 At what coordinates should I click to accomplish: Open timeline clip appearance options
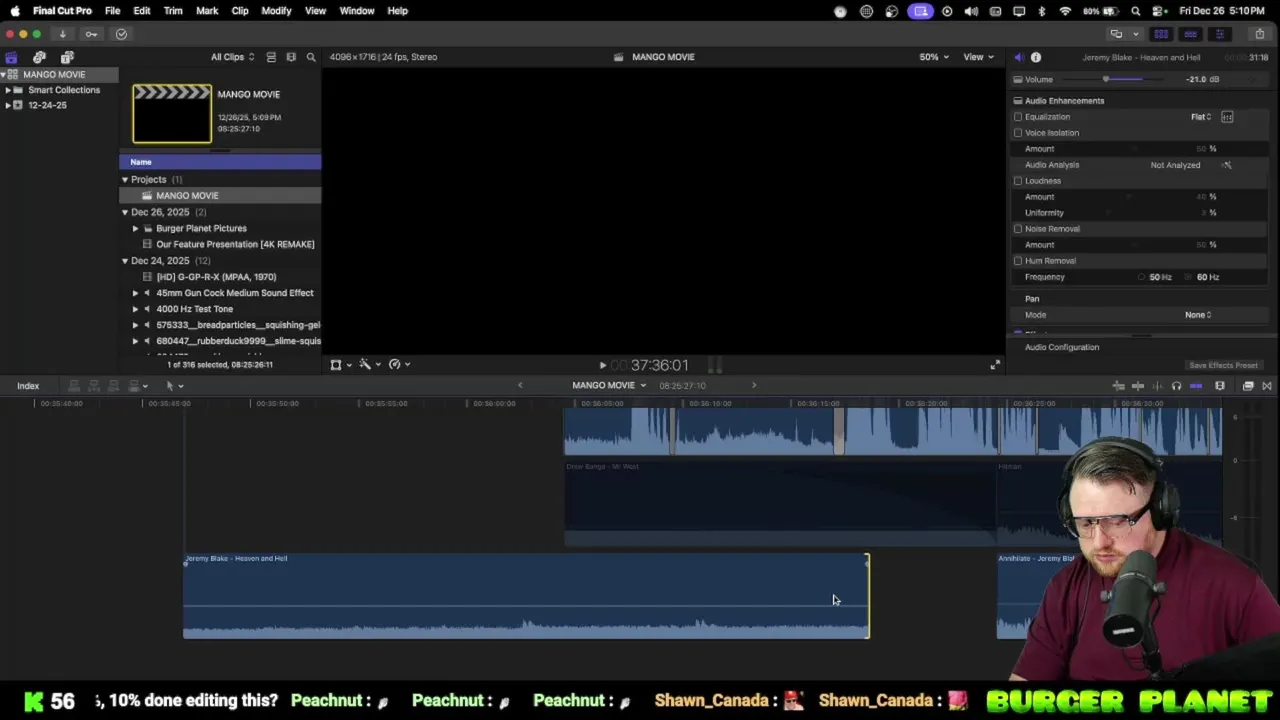pyautogui.click(x=1219, y=386)
